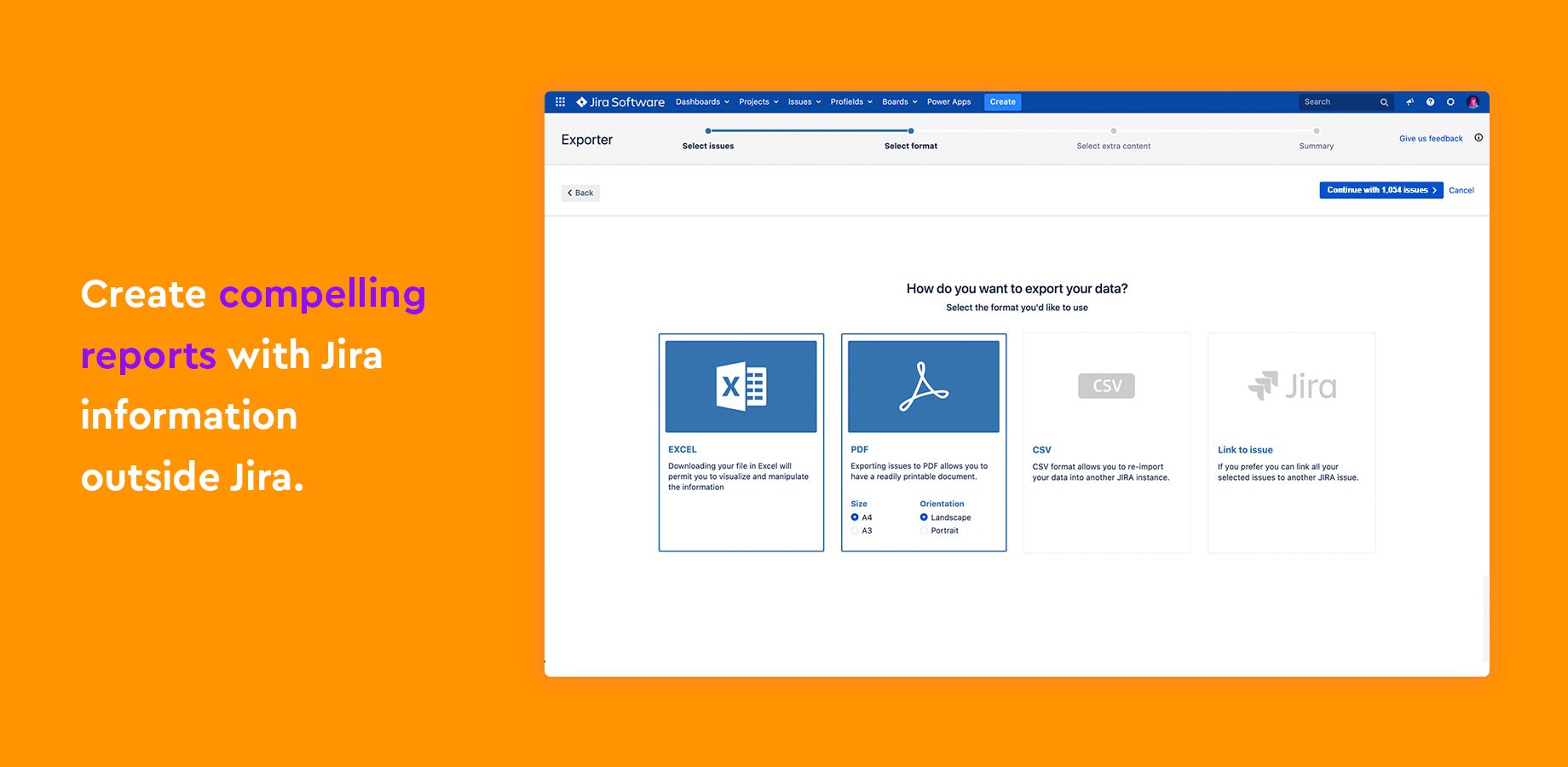Click the page vertical scrollbar

coord(1485,618)
